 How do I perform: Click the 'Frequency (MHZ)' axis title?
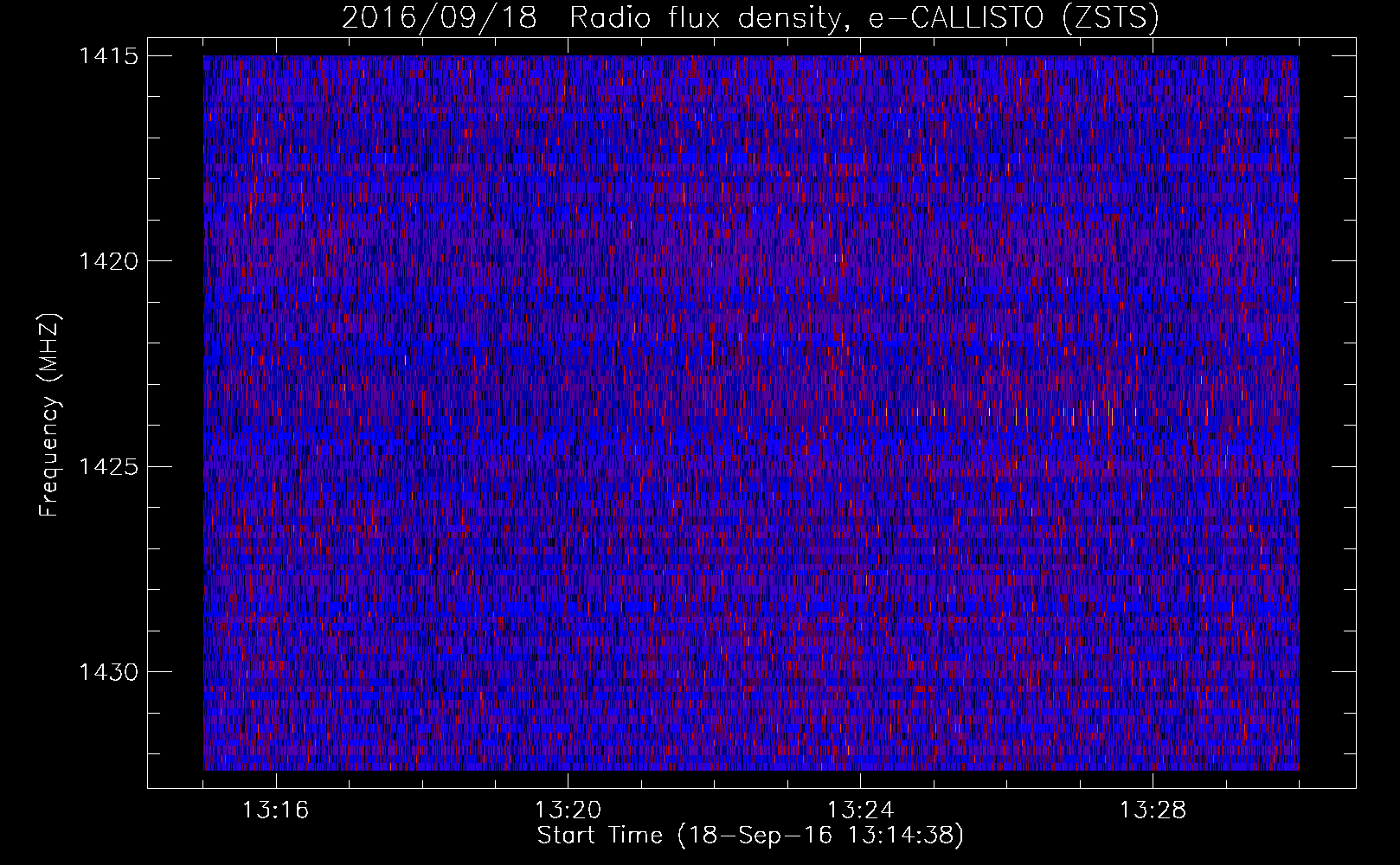[x=49, y=415]
